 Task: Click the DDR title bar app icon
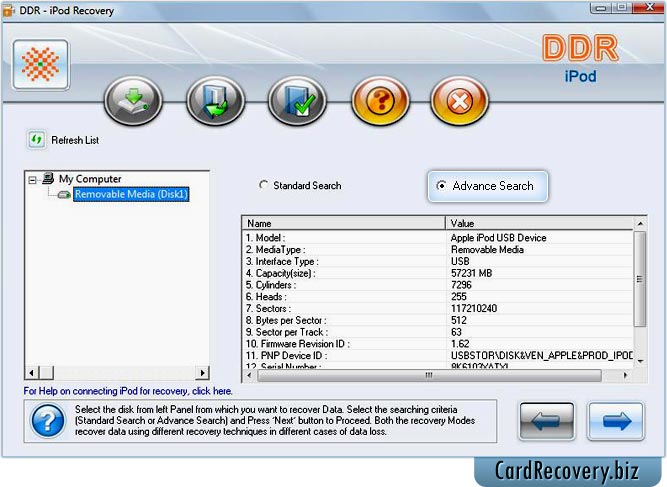[x=9, y=11]
